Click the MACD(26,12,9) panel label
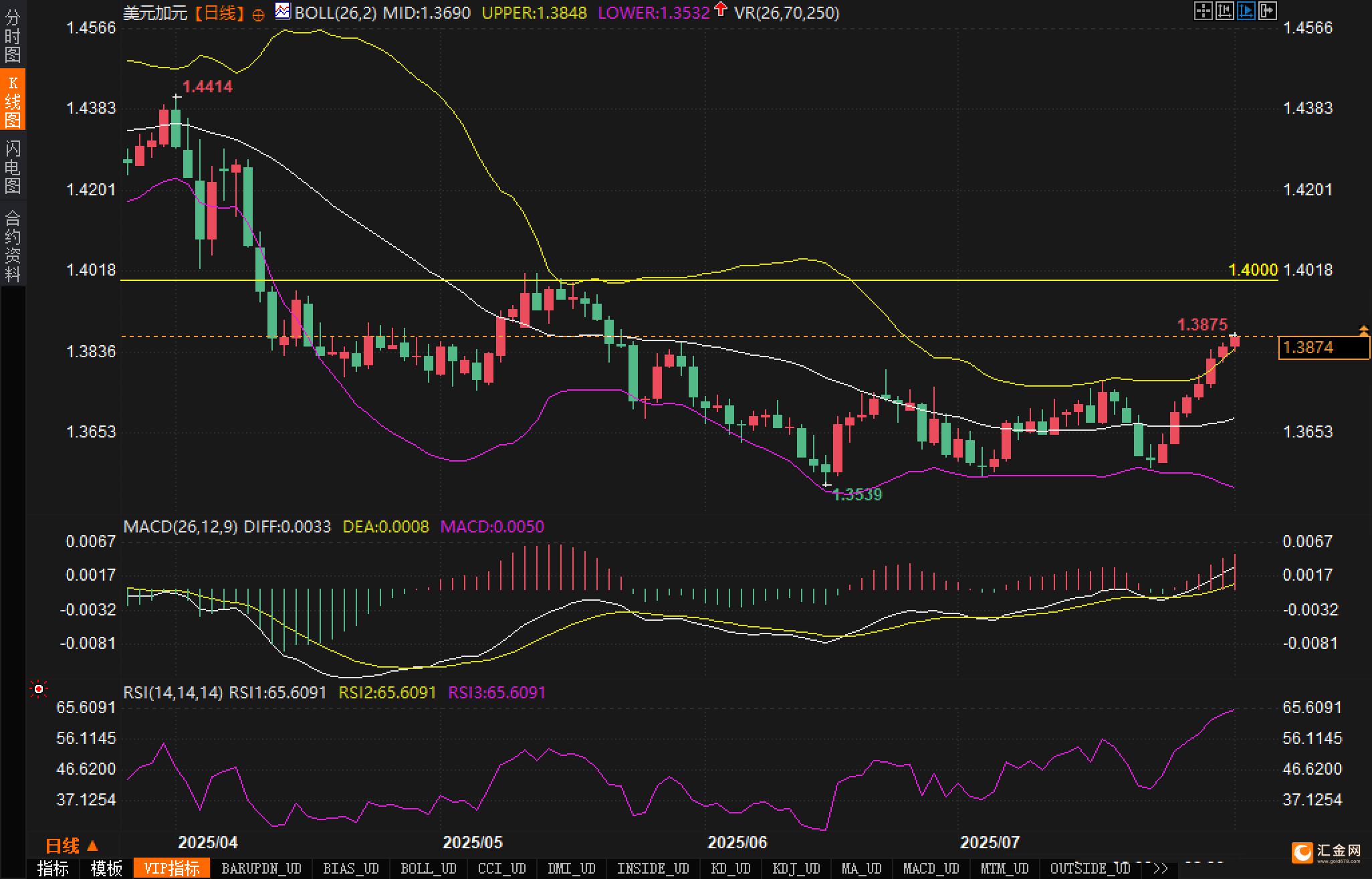 [x=181, y=526]
